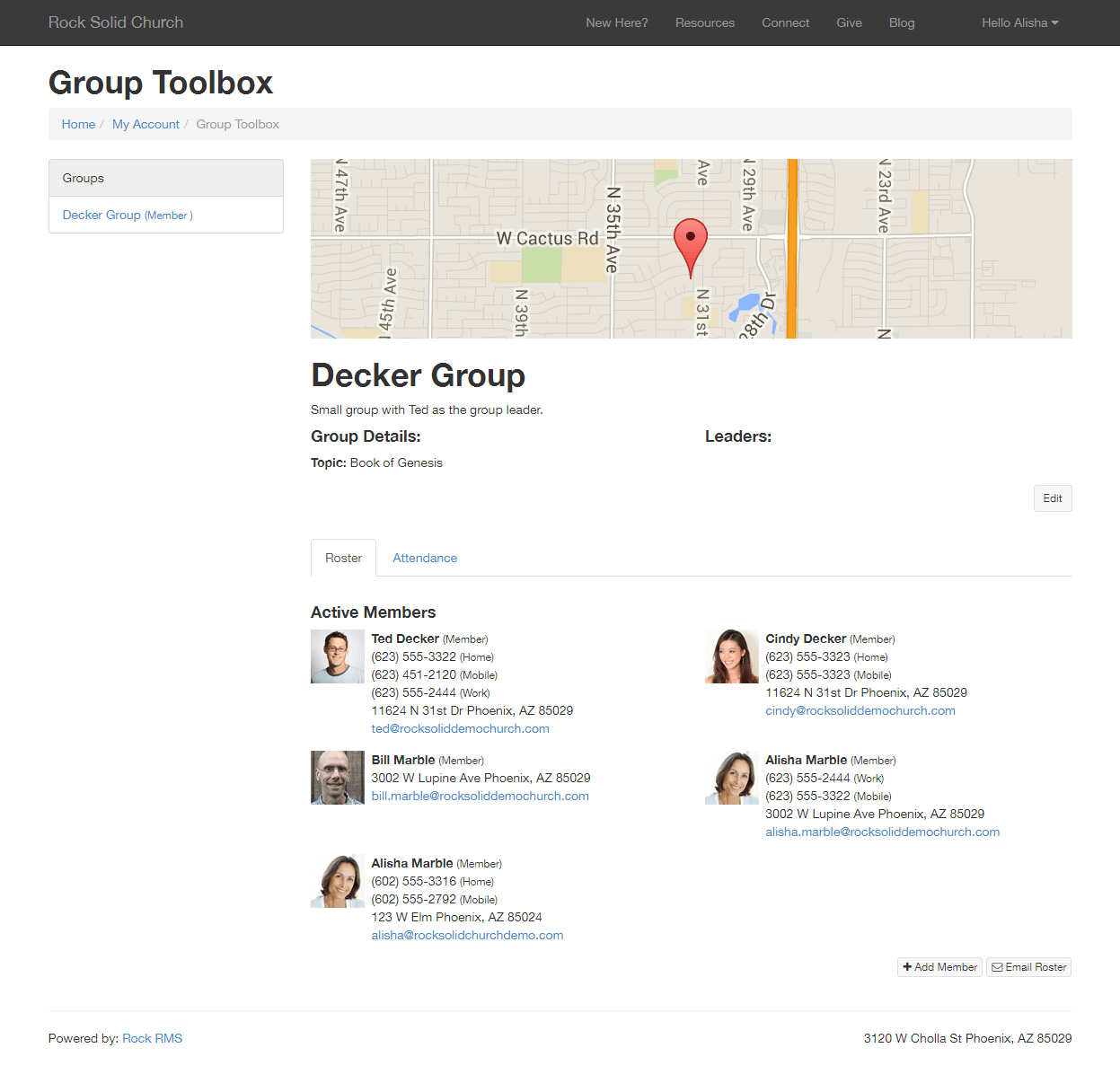Switch to the Roster tab

pos(343,558)
